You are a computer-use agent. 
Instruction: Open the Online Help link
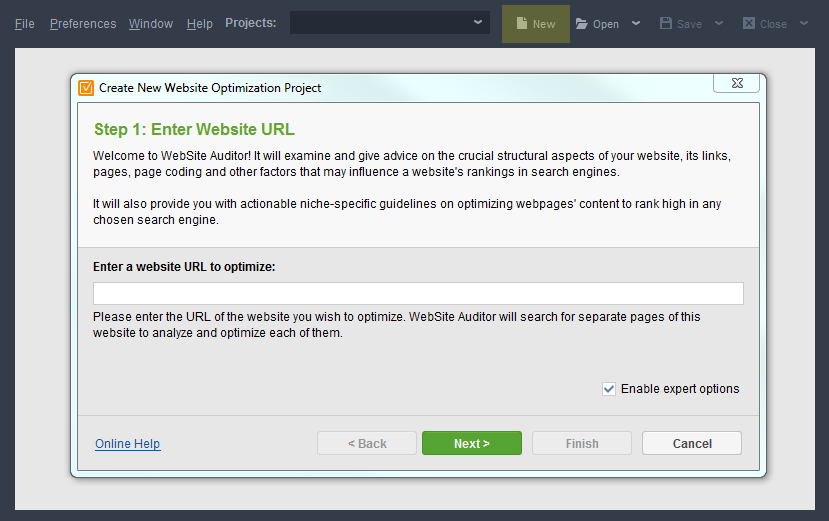pyautogui.click(x=127, y=444)
